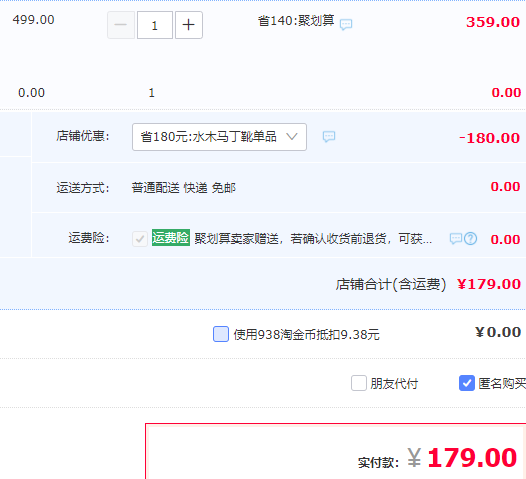Increase quantity with the plus button
Screen dimensions: 526x479
pos(189,25)
